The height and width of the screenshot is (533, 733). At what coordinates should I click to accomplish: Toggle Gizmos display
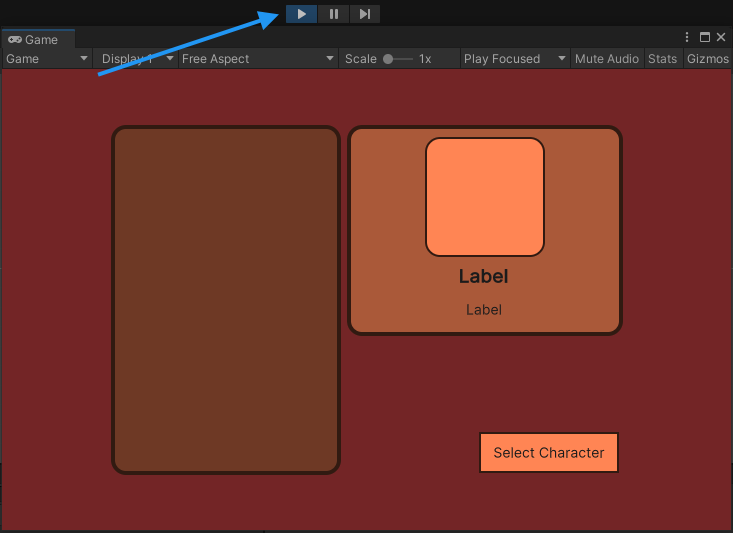tap(707, 59)
